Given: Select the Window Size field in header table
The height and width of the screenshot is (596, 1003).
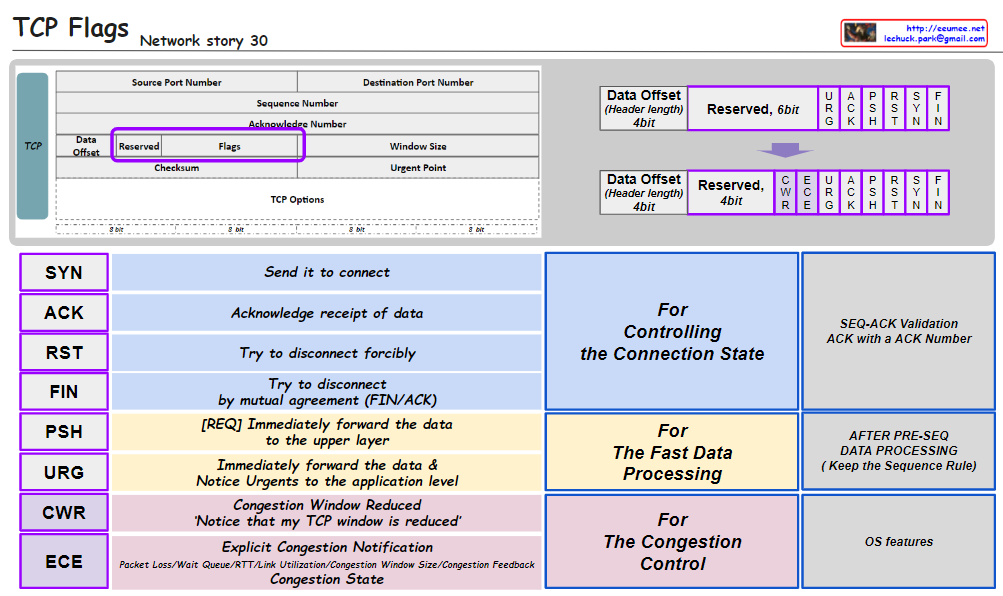Looking at the screenshot, I should pyautogui.click(x=418, y=146).
